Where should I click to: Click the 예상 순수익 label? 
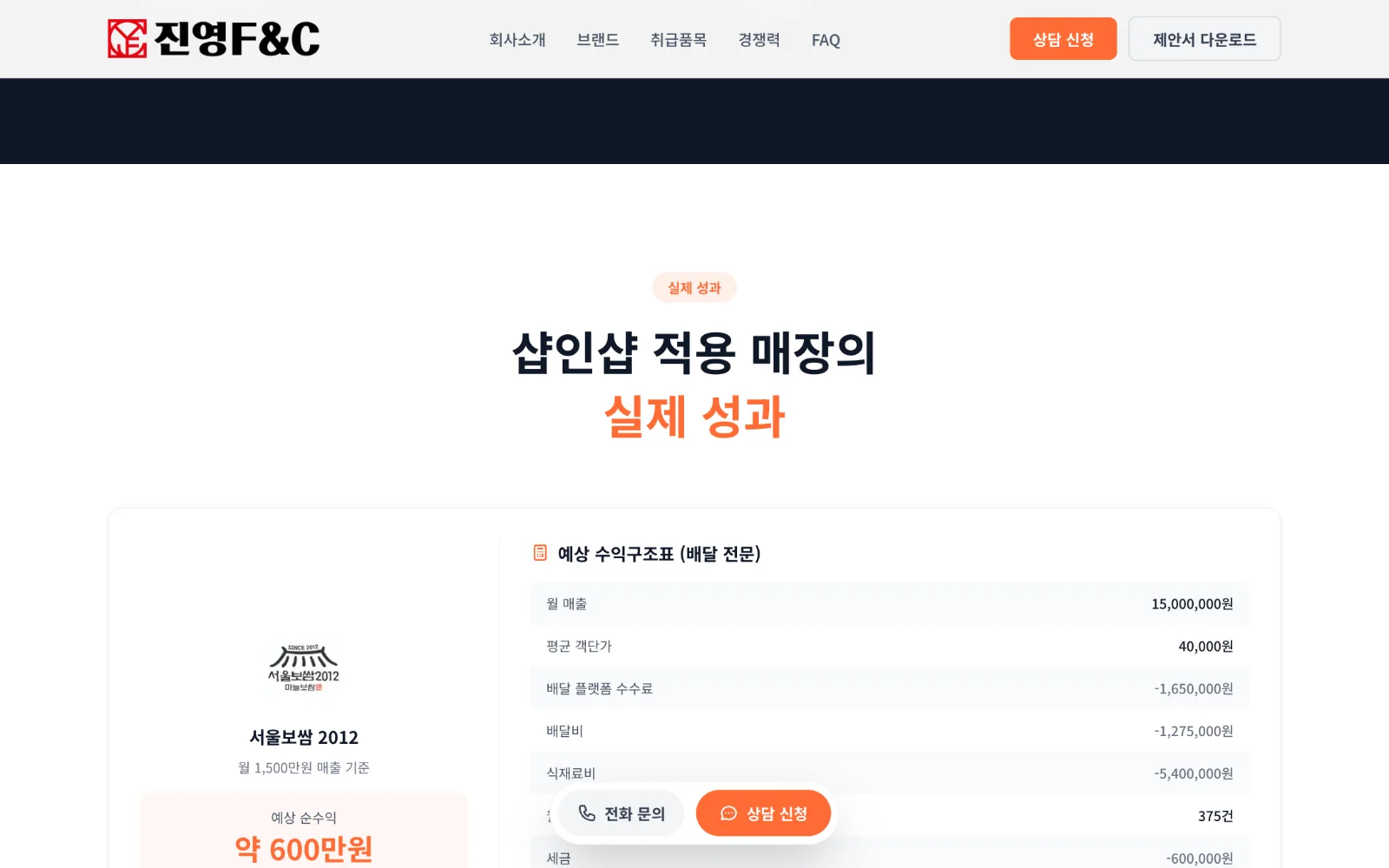[x=304, y=818]
